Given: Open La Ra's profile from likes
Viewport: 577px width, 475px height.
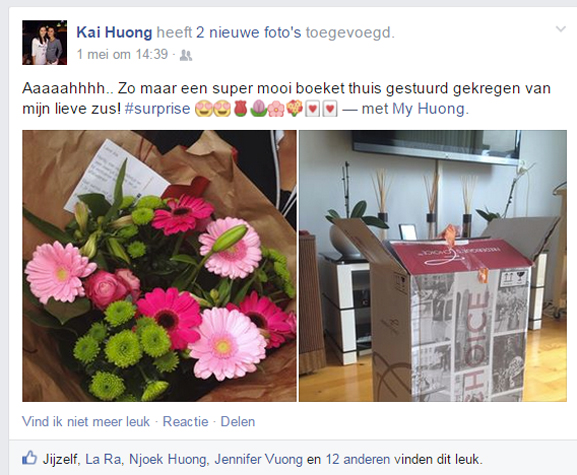Looking at the screenshot, I should [103, 460].
